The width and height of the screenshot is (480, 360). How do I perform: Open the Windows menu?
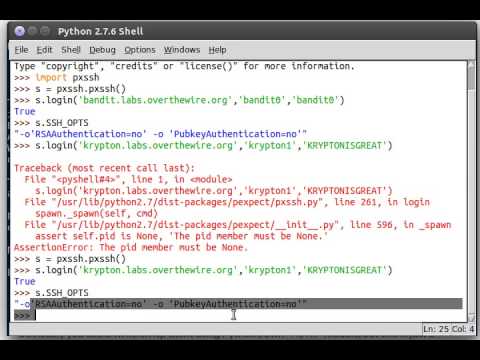[182, 50]
